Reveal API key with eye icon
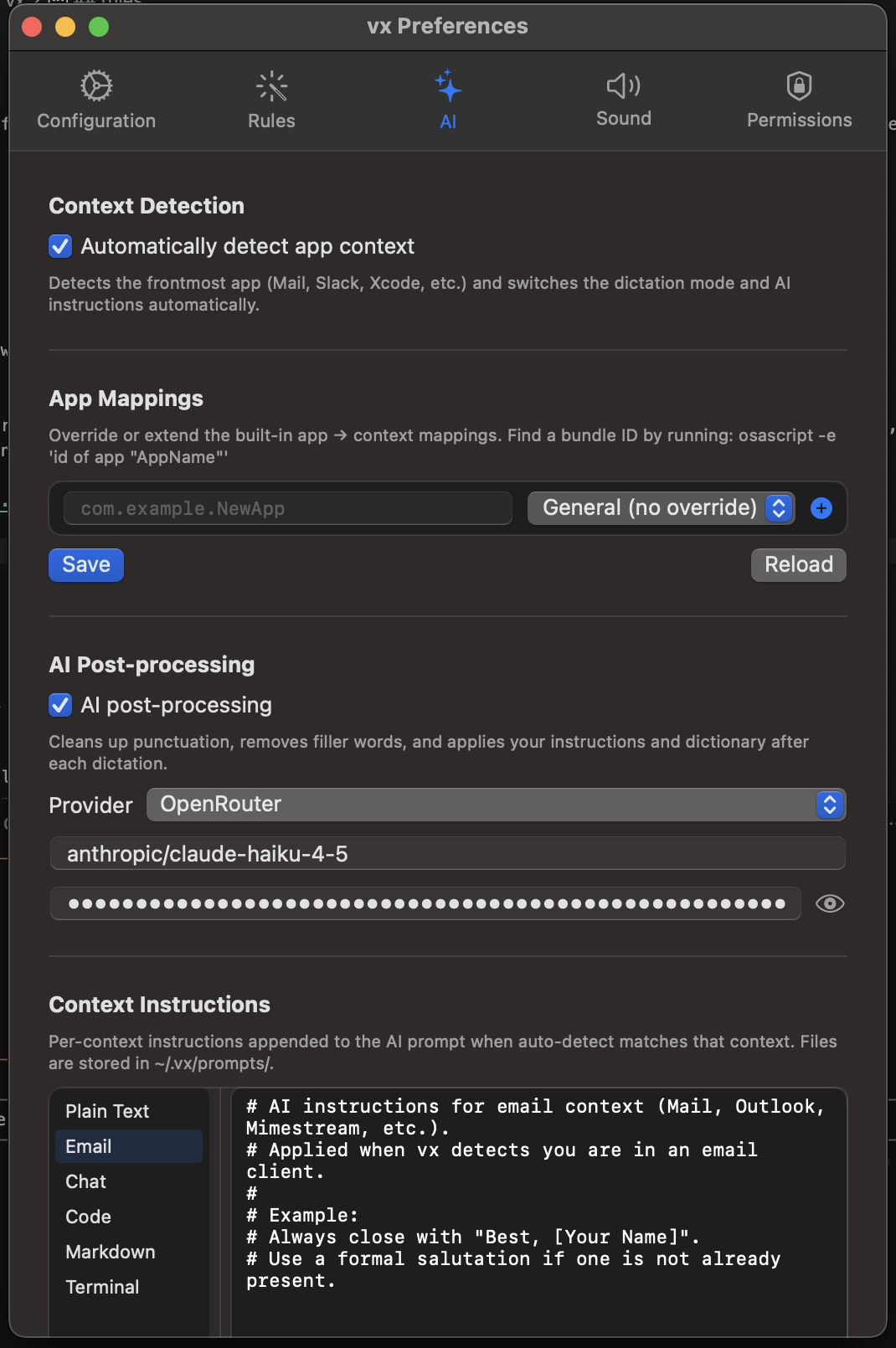 829,903
